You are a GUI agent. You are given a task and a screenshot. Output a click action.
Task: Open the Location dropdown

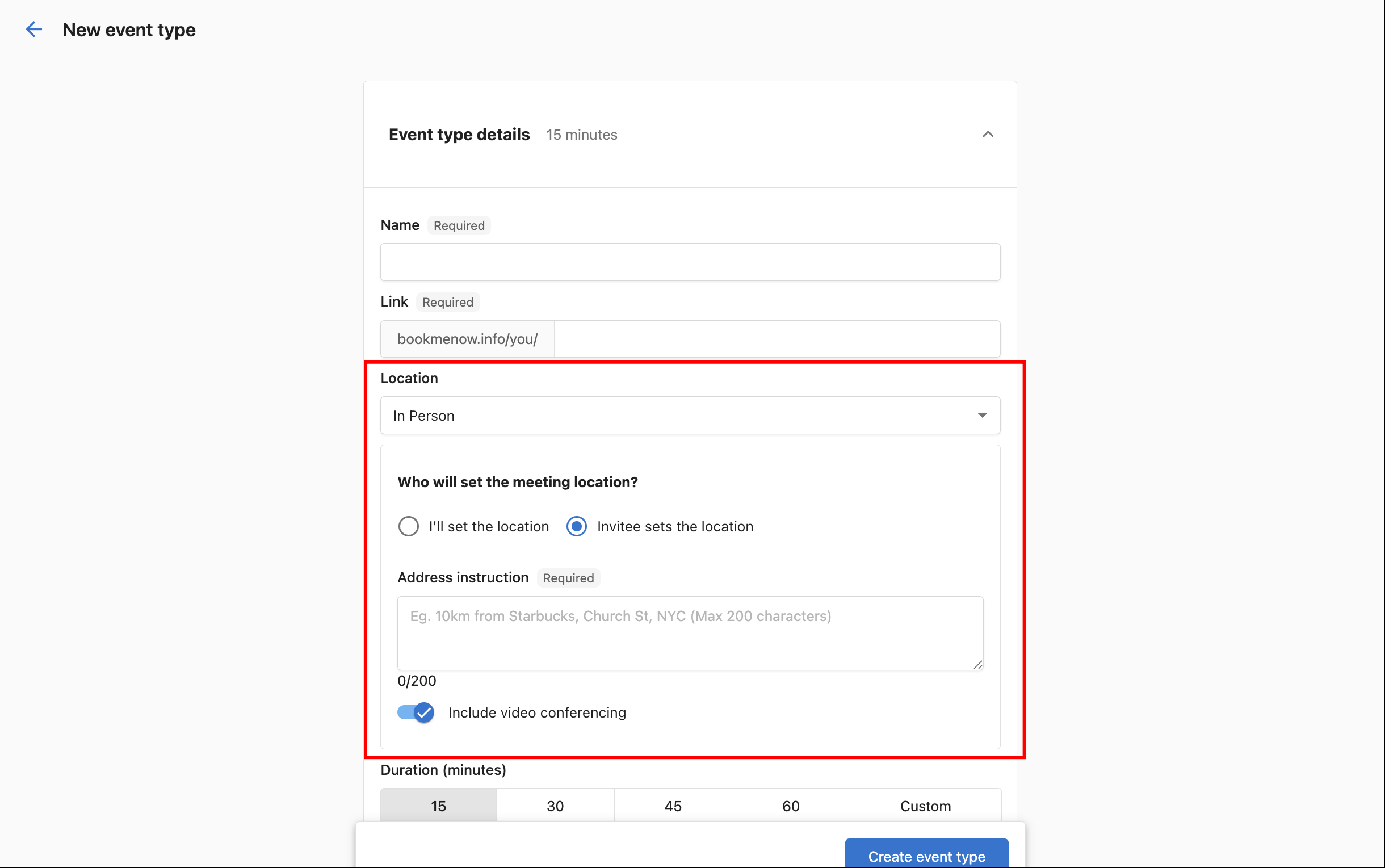[x=689, y=415]
